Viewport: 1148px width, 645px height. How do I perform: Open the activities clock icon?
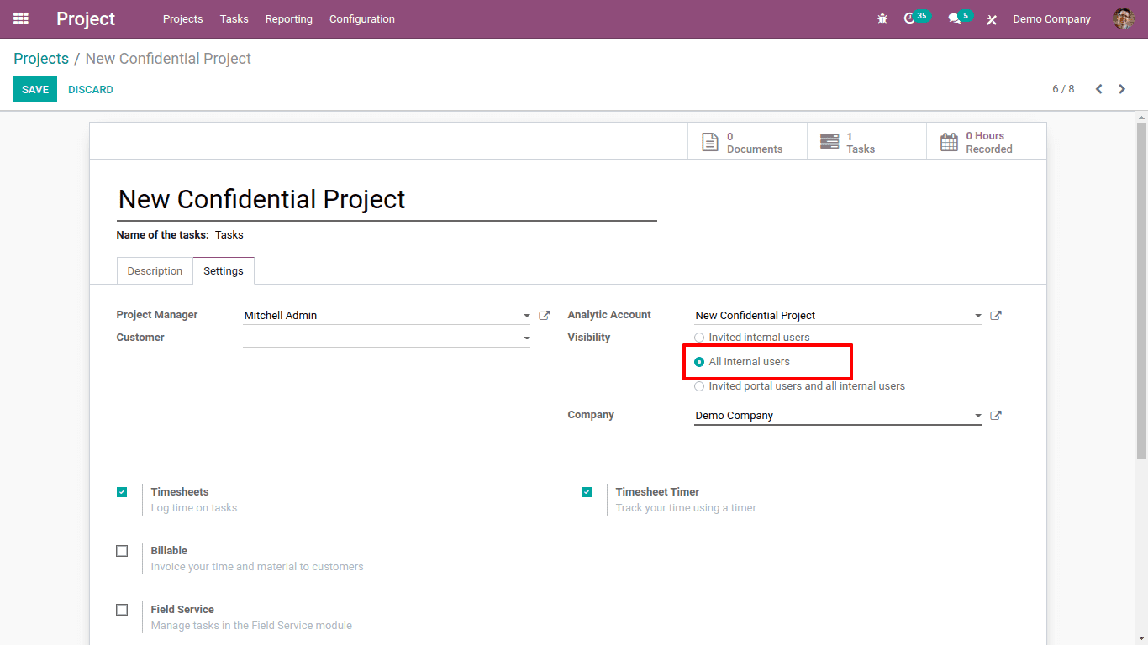(x=909, y=18)
